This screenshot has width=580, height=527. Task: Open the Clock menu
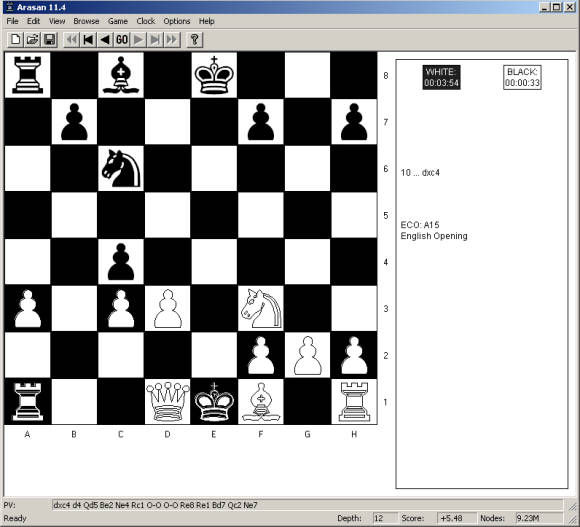coord(146,21)
